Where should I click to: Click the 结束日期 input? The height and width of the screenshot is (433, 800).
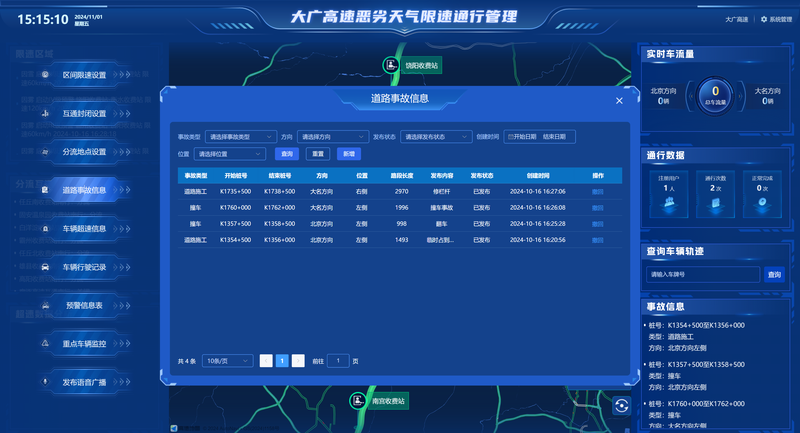(x=554, y=137)
